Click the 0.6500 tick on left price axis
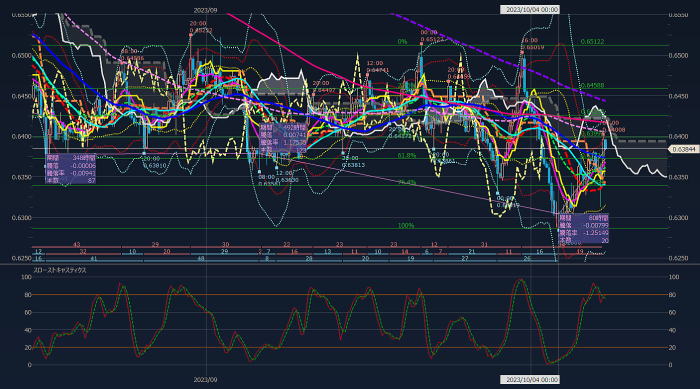The width and height of the screenshot is (700, 389). [21, 55]
